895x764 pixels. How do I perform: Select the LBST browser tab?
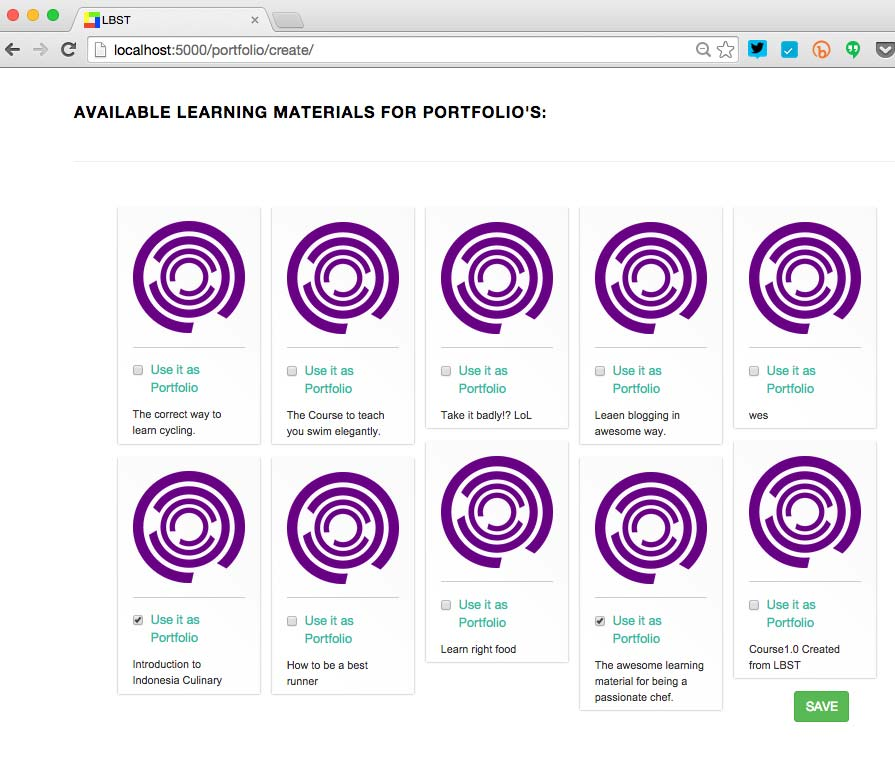171,20
